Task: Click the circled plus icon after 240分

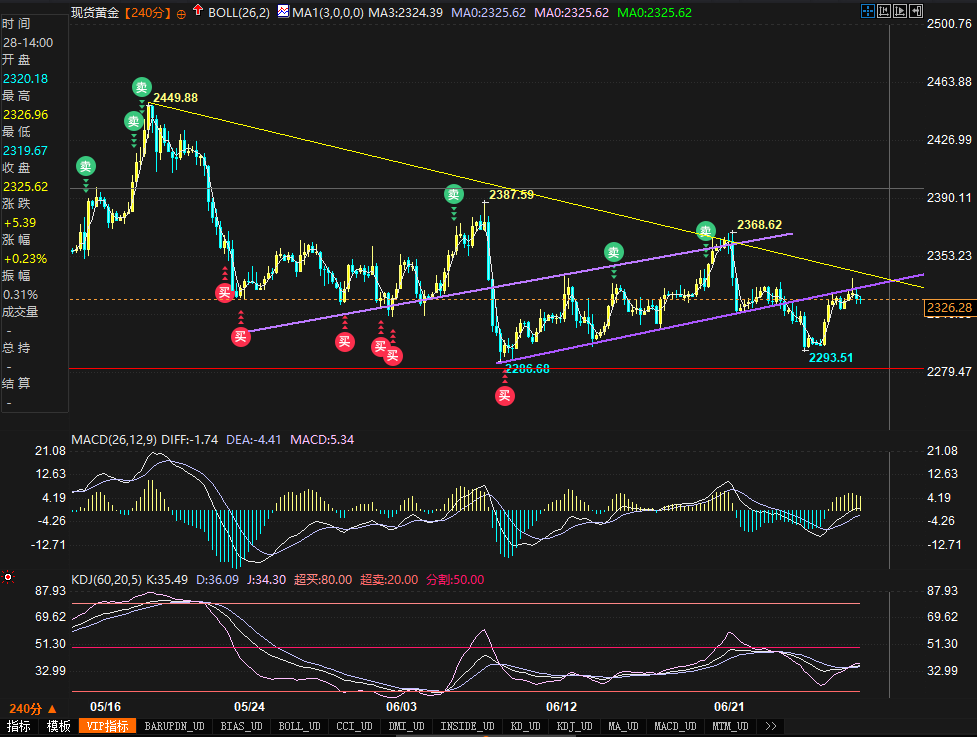Action: coord(181,13)
